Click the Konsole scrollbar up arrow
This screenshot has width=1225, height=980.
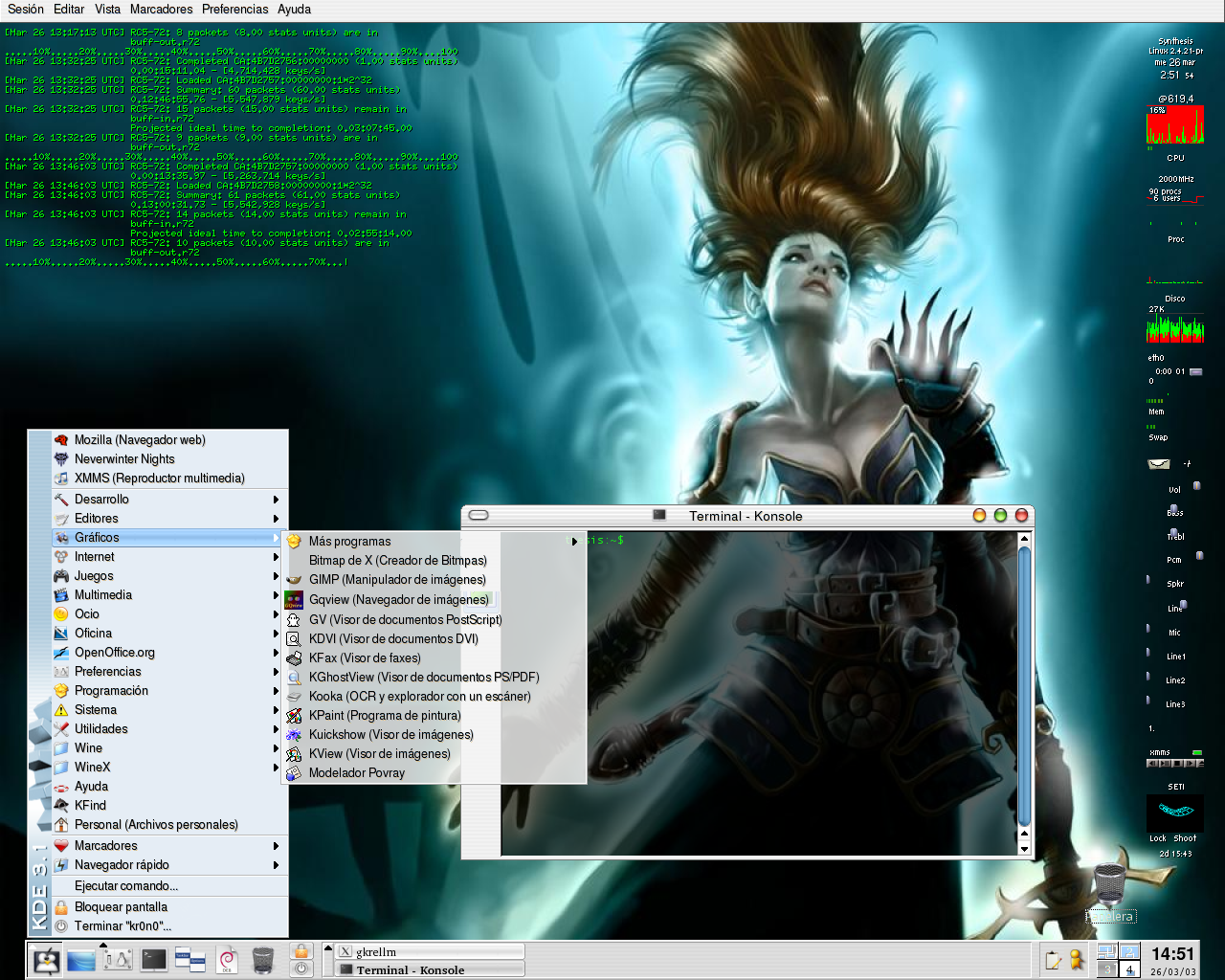click(1024, 539)
